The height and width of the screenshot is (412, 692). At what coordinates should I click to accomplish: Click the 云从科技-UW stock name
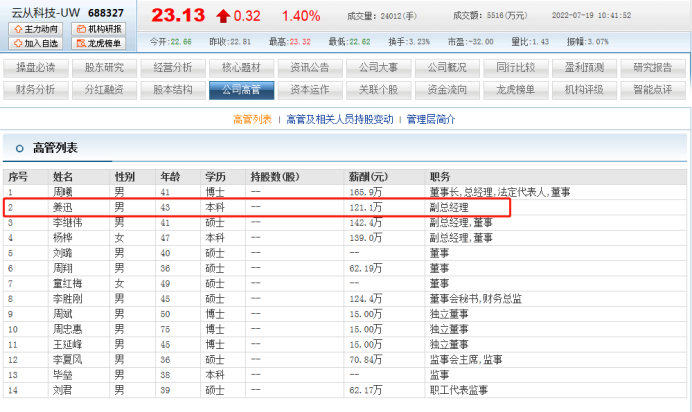click(45, 13)
